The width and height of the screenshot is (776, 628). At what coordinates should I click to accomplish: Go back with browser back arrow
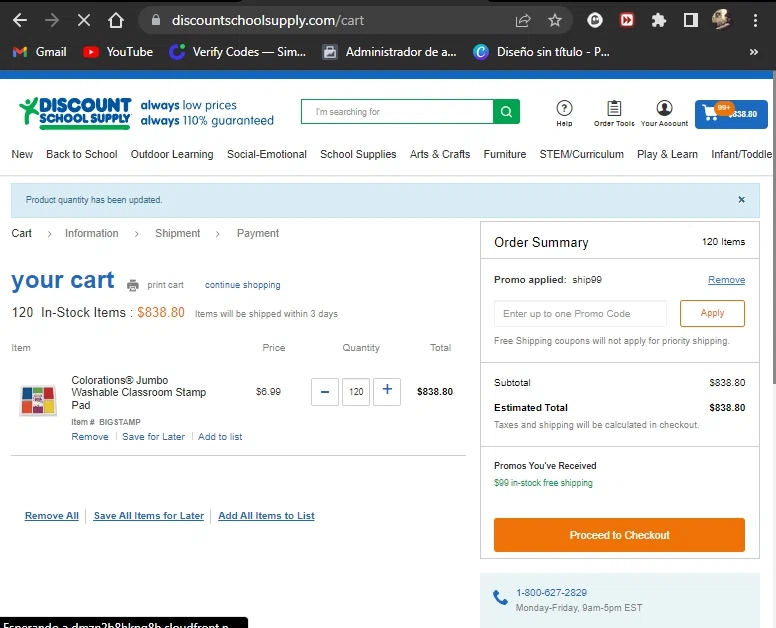pos(20,20)
